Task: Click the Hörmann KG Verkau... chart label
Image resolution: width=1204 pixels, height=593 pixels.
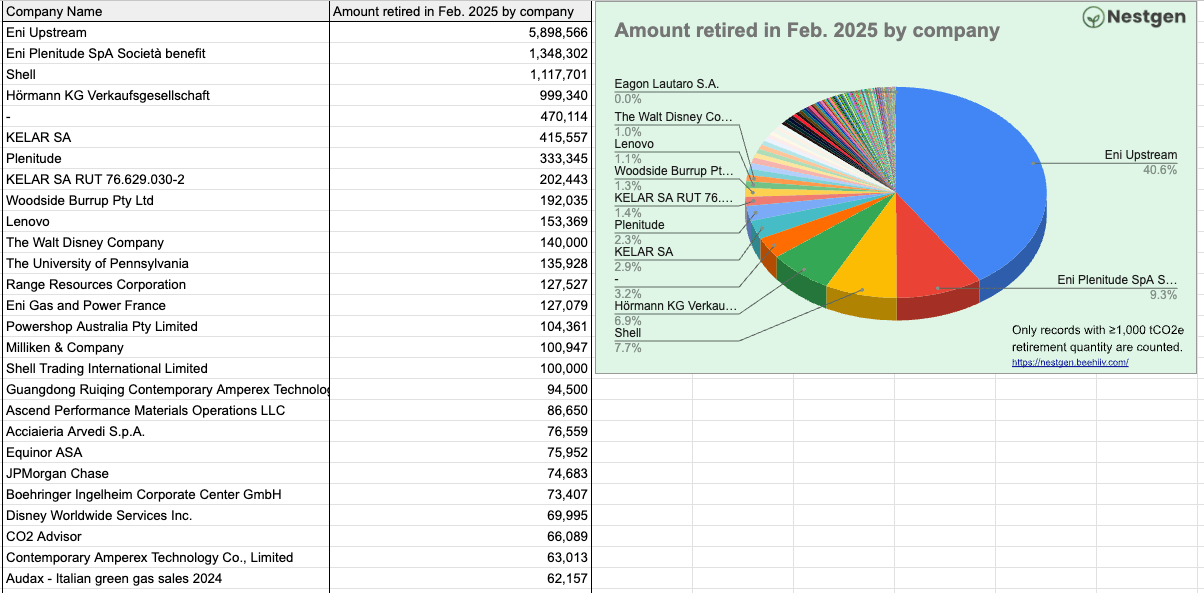Action: [x=675, y=306]
